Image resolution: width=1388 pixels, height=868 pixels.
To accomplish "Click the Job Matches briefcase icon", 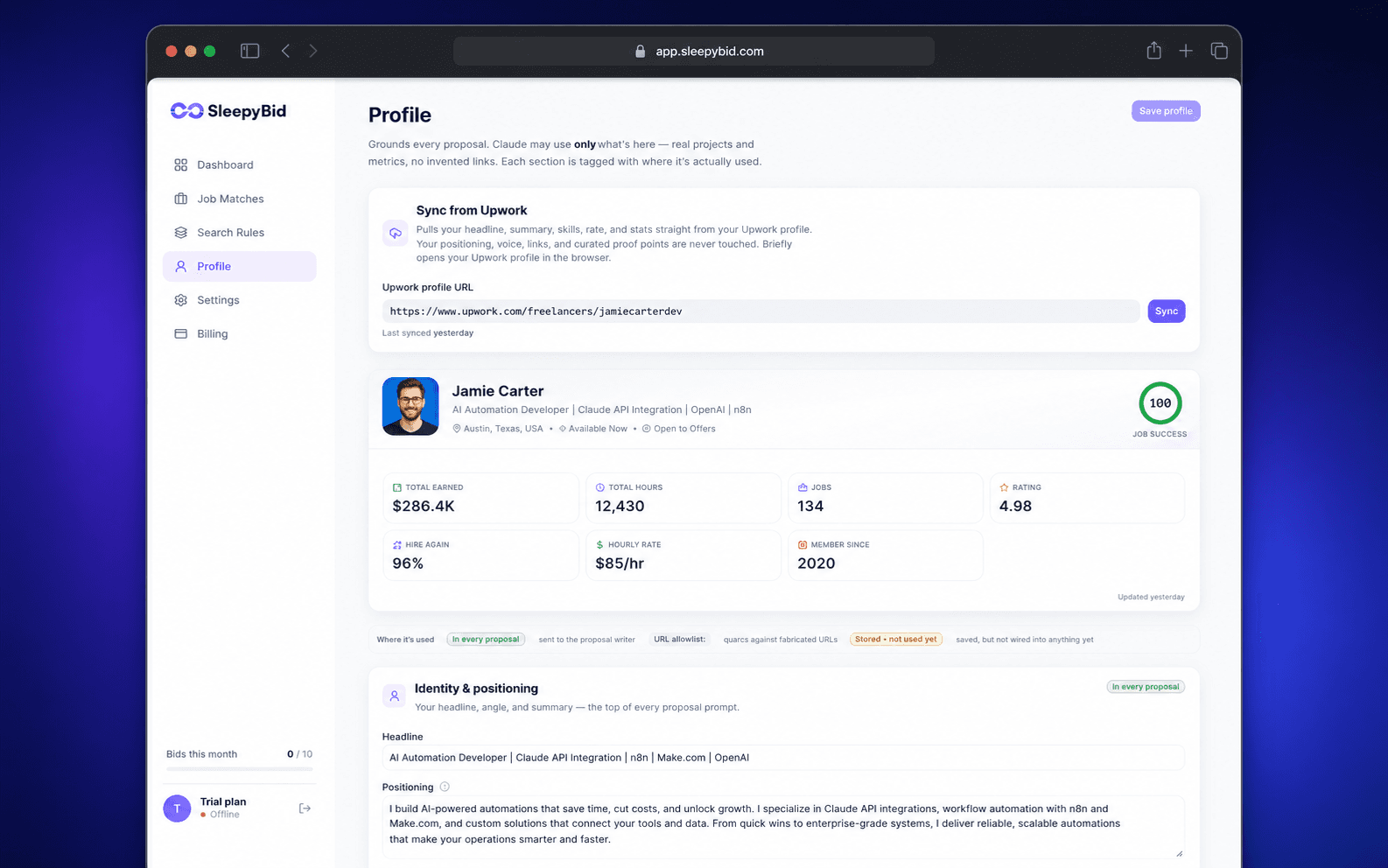I will [180, 199].
